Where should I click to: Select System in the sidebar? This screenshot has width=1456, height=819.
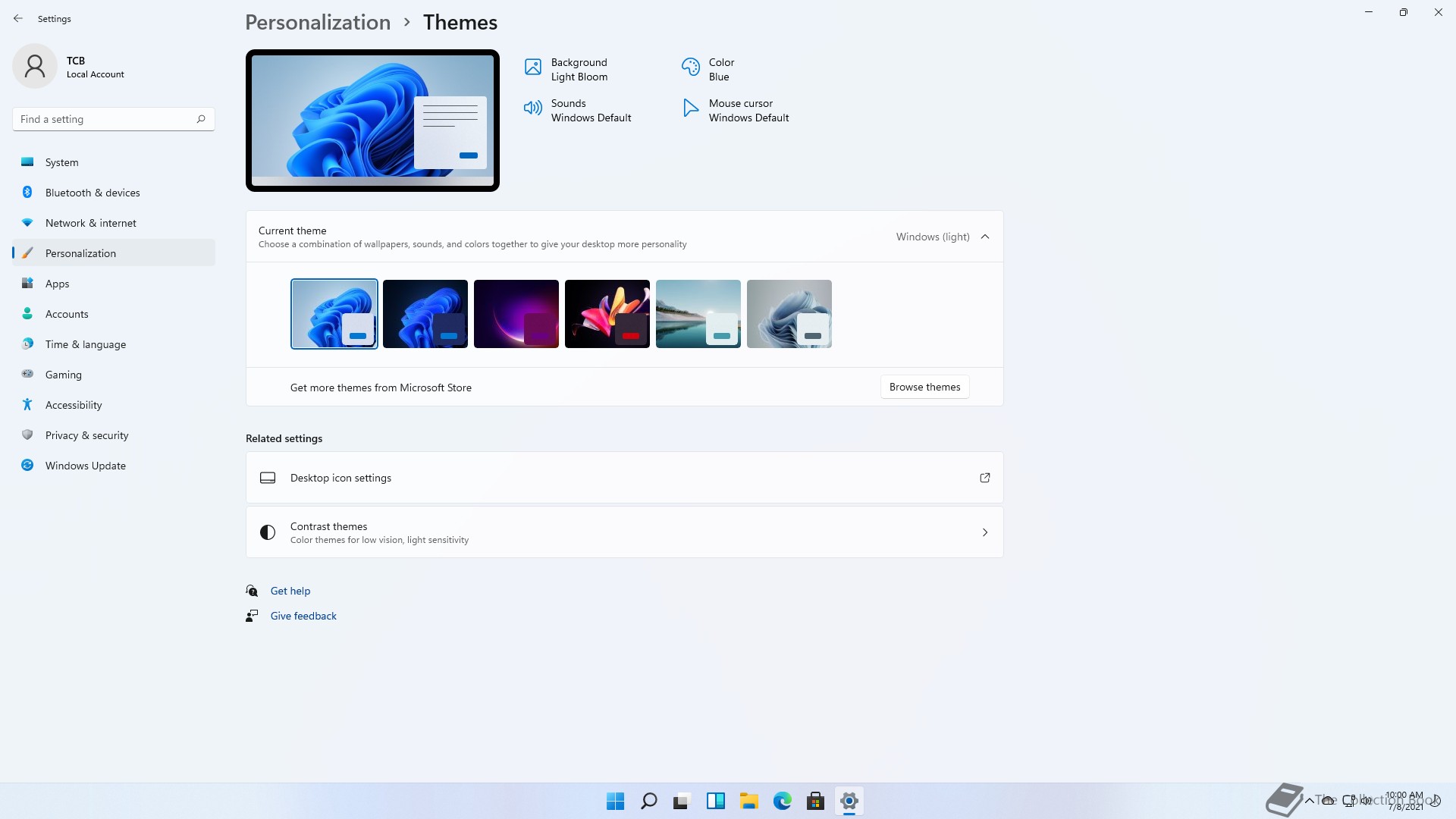(114, 162)
